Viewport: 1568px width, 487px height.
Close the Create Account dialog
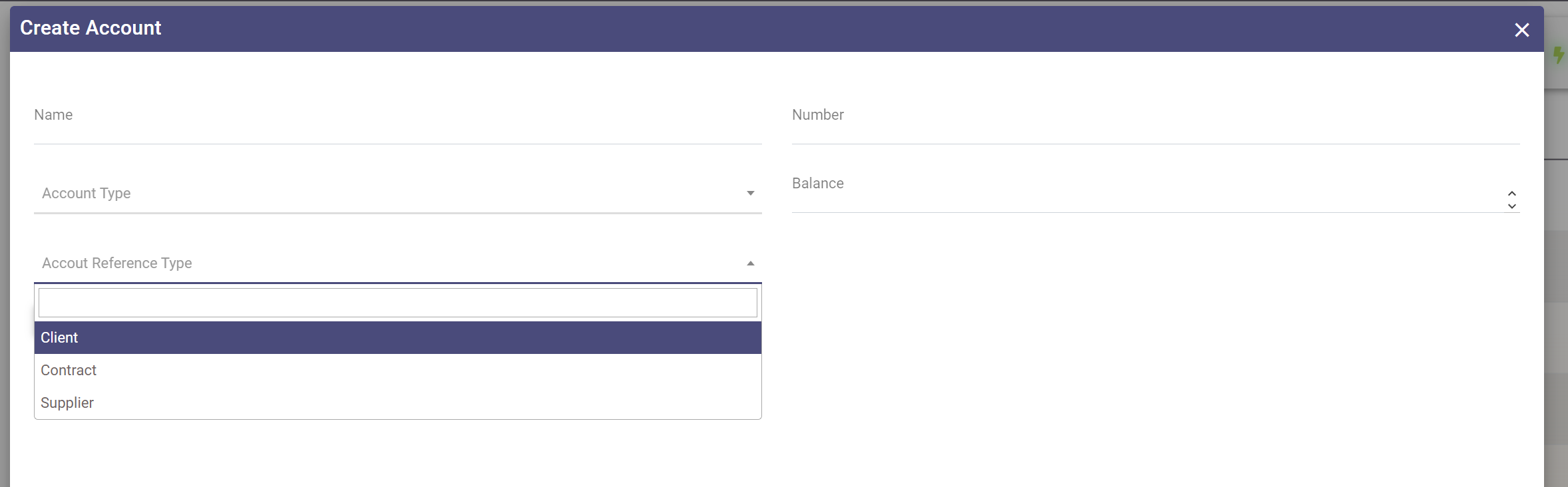click(x=1521, y=30)
